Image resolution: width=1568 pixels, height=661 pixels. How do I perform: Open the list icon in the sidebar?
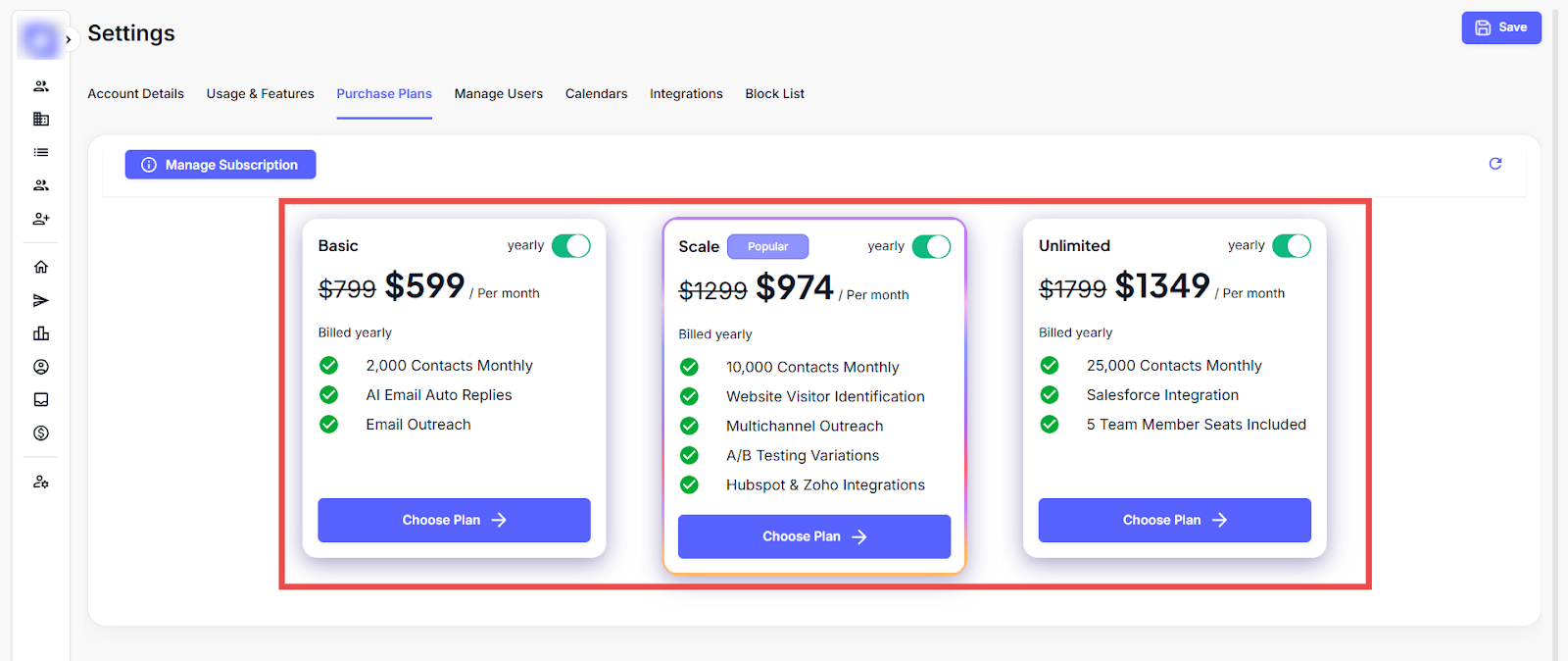[41, 153]
